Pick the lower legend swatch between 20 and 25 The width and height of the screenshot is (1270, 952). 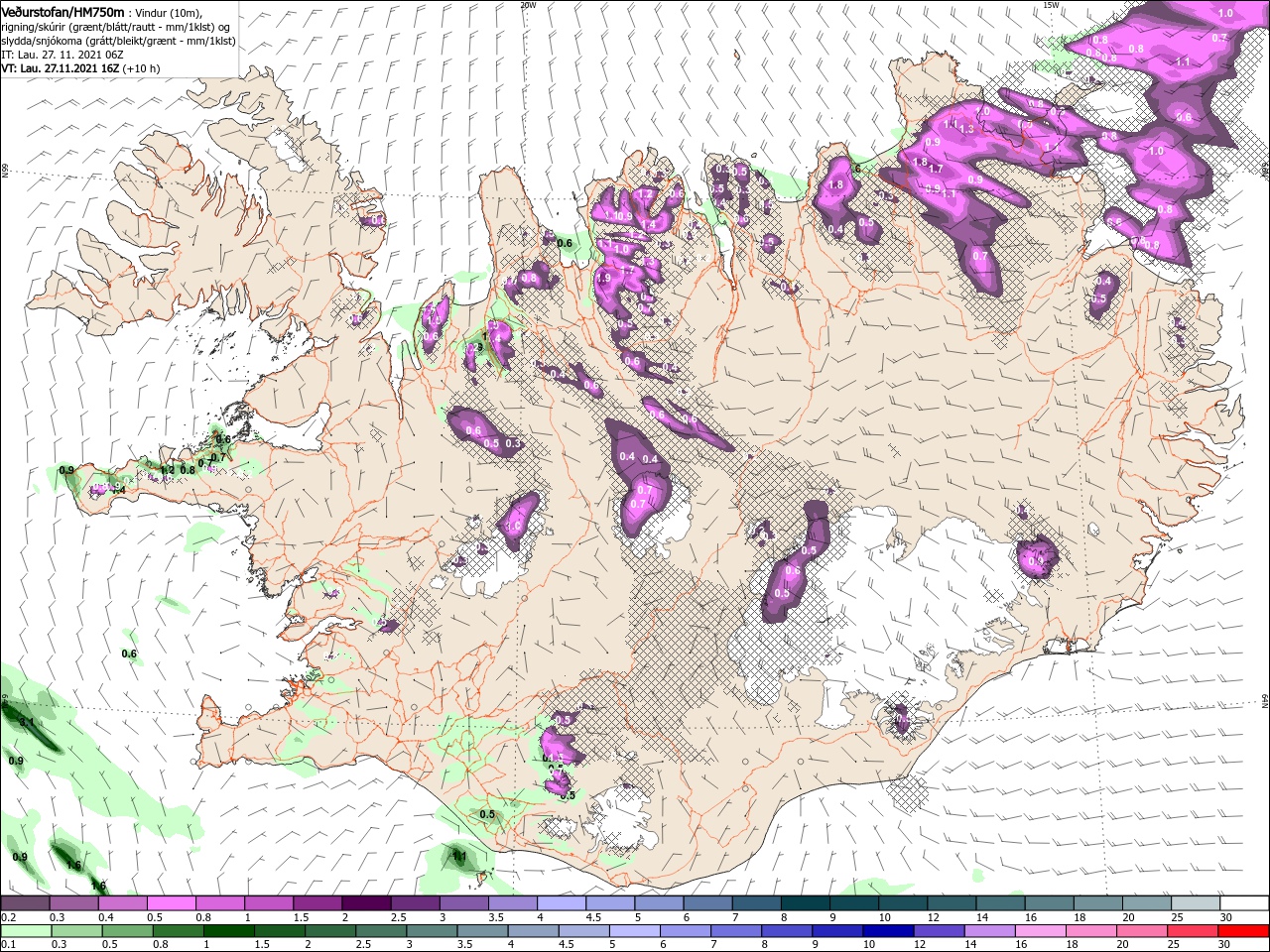[x=1143, y=931]
